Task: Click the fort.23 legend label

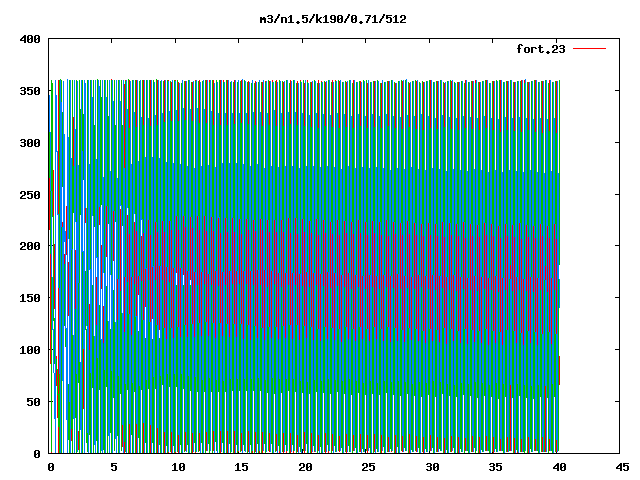Action: click(541, 49)
